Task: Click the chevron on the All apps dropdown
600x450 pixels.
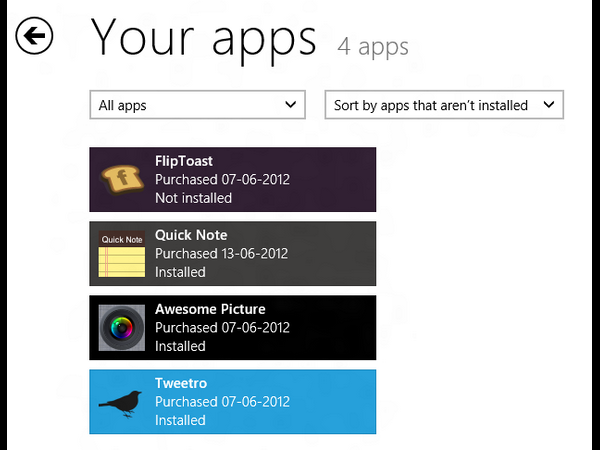Action: (x=291, y=104)
